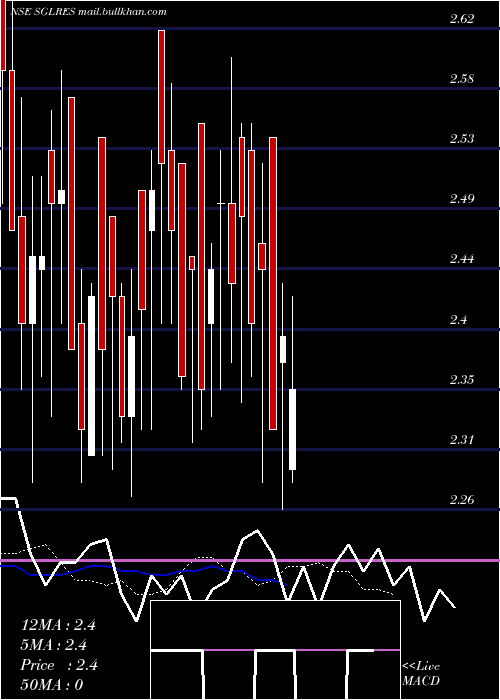
Task: Click the 2.49 price axis label
Action: pyautogui.click(x=462, y=199)
